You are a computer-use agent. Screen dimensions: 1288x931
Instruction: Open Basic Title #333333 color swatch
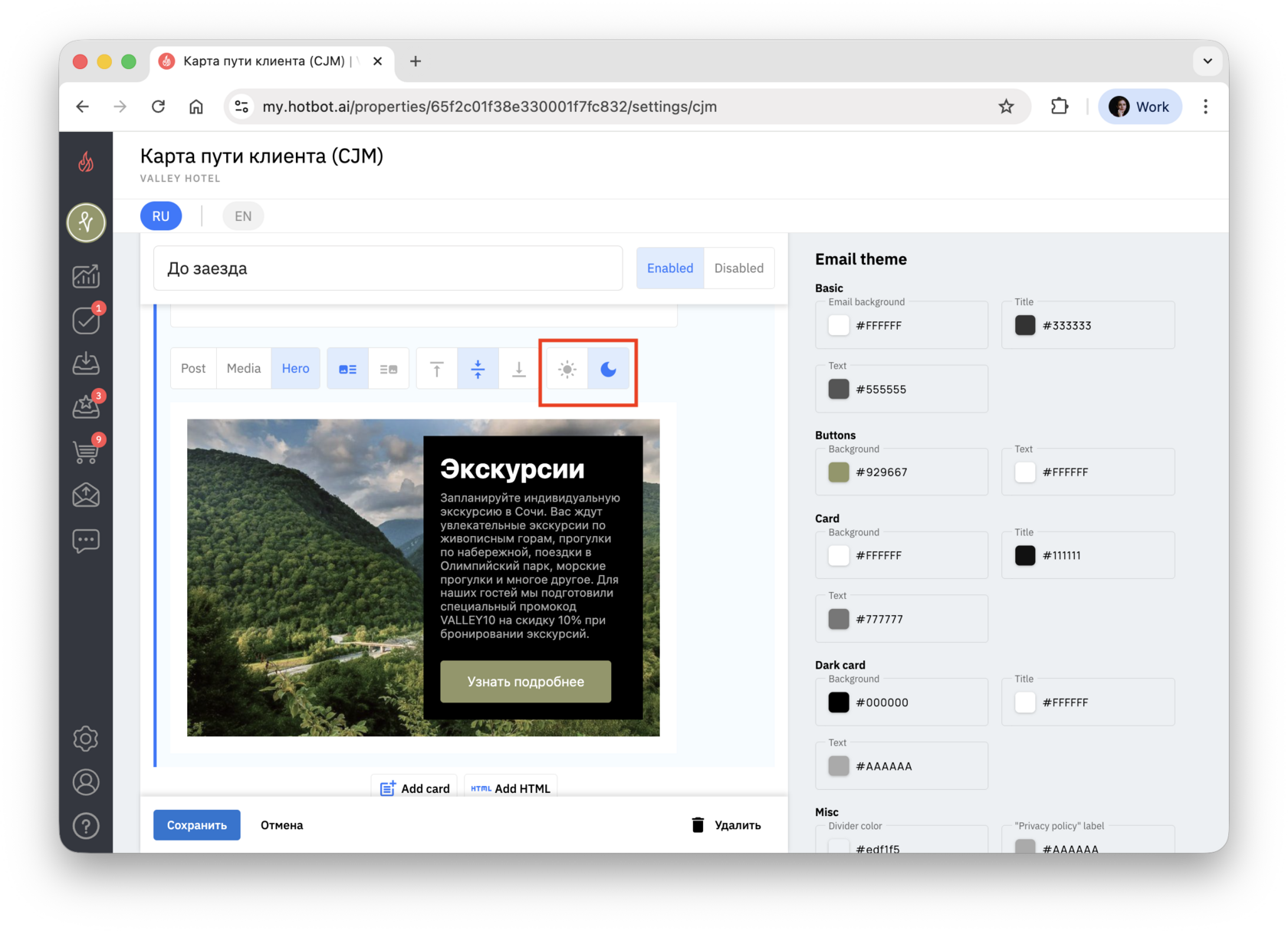point(1025,325)
